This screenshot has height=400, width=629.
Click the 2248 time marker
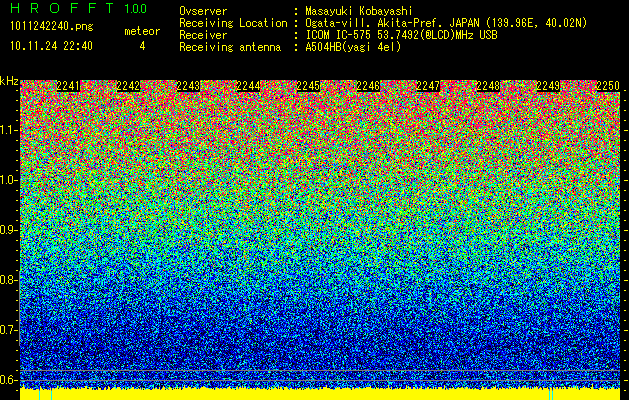click(488, 86)
